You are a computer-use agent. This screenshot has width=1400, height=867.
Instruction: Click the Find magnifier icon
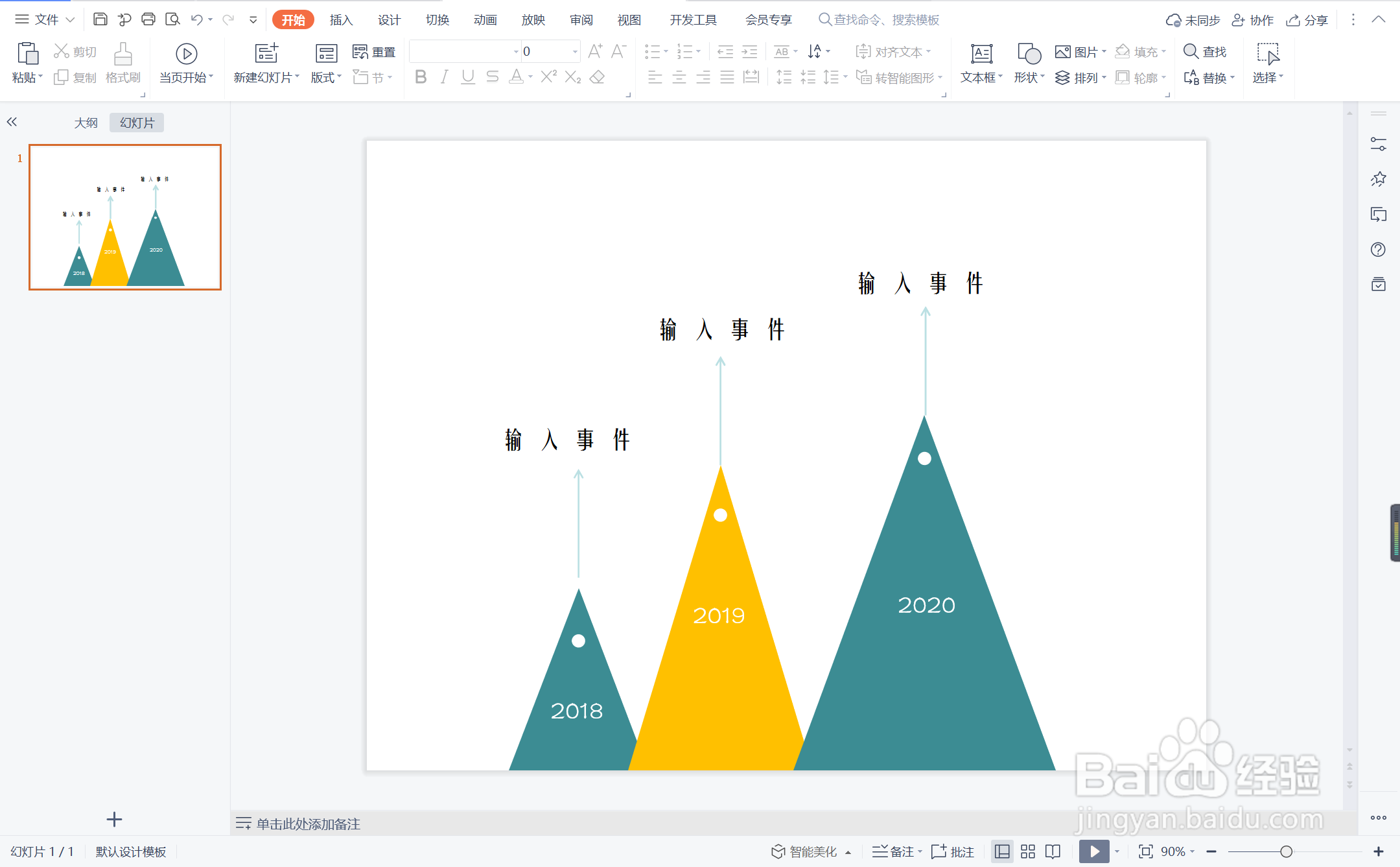click(x=1191, y=51)
